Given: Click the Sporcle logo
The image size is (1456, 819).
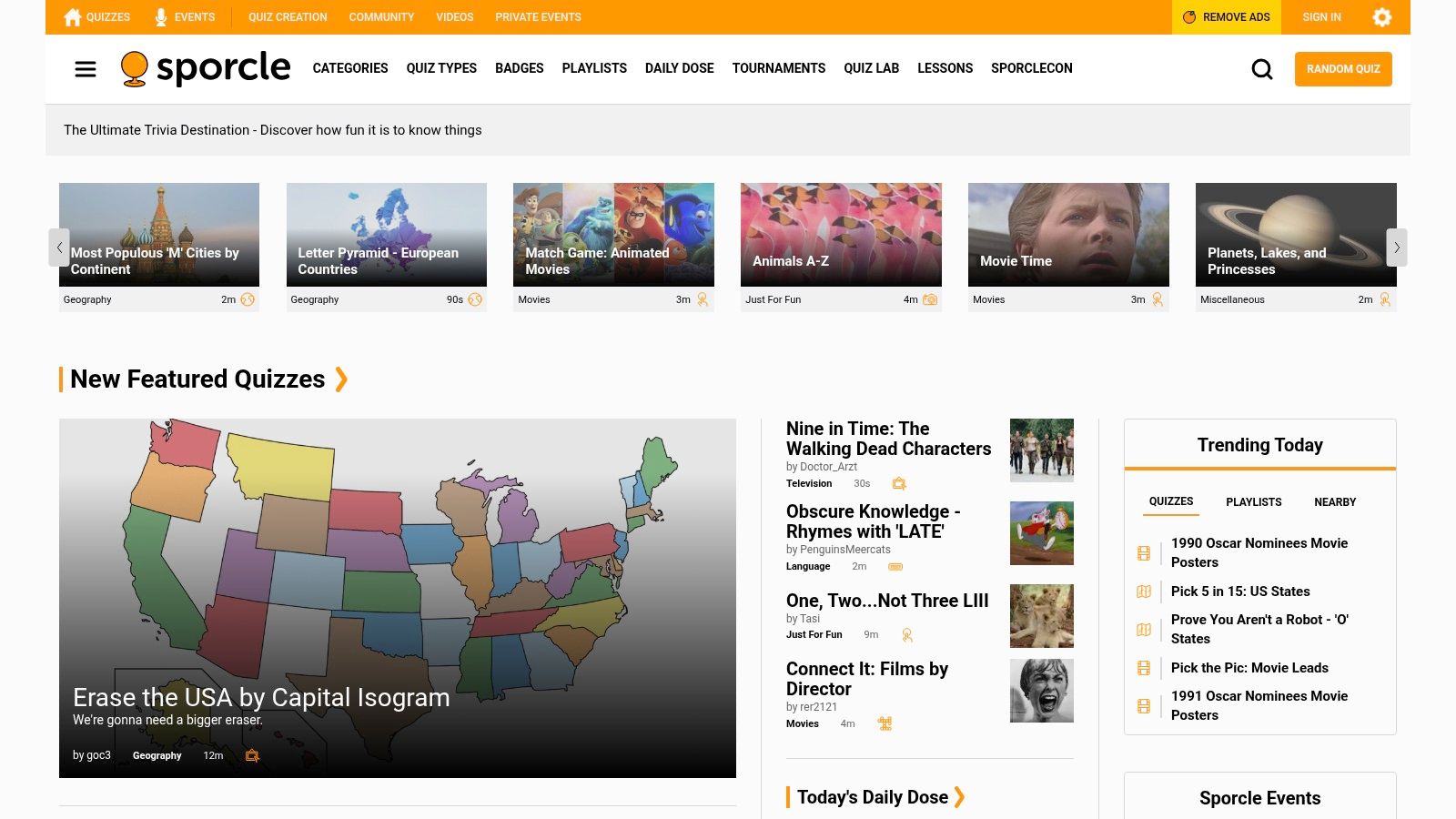Looking at the screenshot, I should (x=206, y=69).
